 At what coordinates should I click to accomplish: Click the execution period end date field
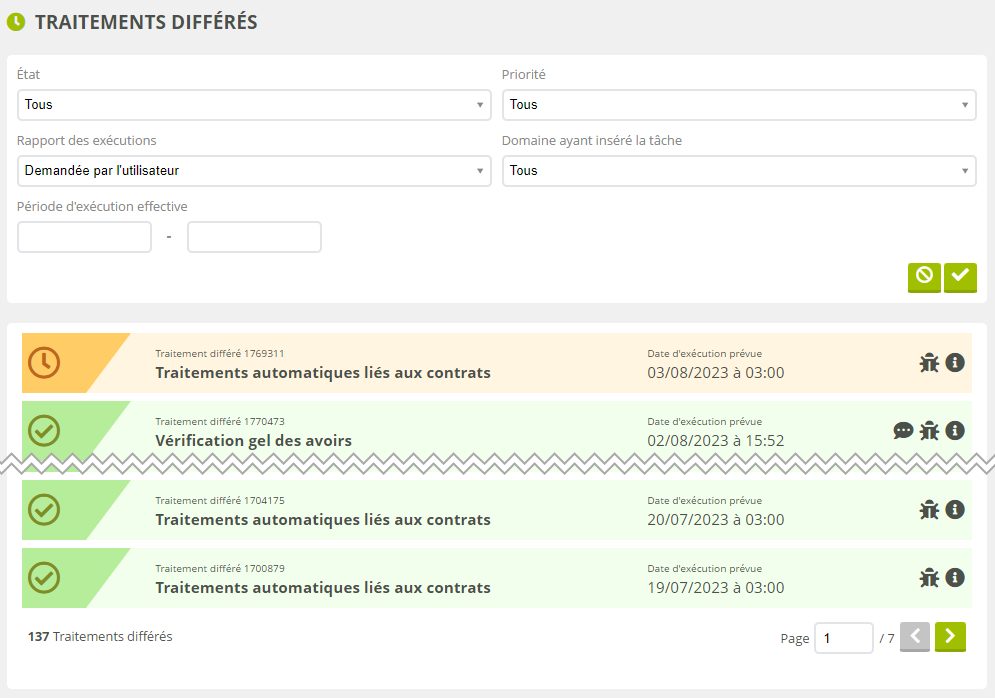click(254, 237)
